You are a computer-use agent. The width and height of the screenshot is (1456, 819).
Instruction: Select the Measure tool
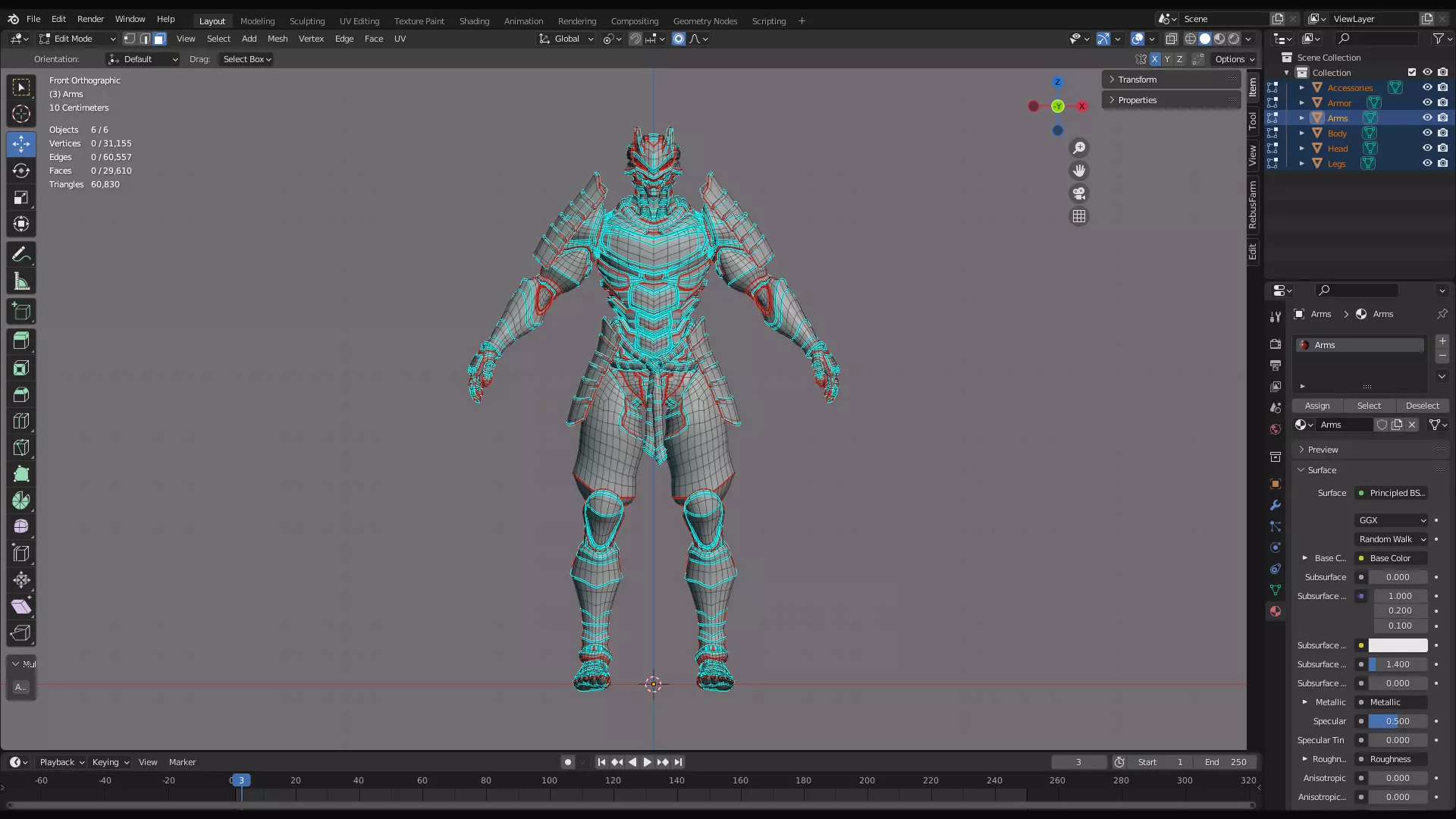tap(21, 282)
